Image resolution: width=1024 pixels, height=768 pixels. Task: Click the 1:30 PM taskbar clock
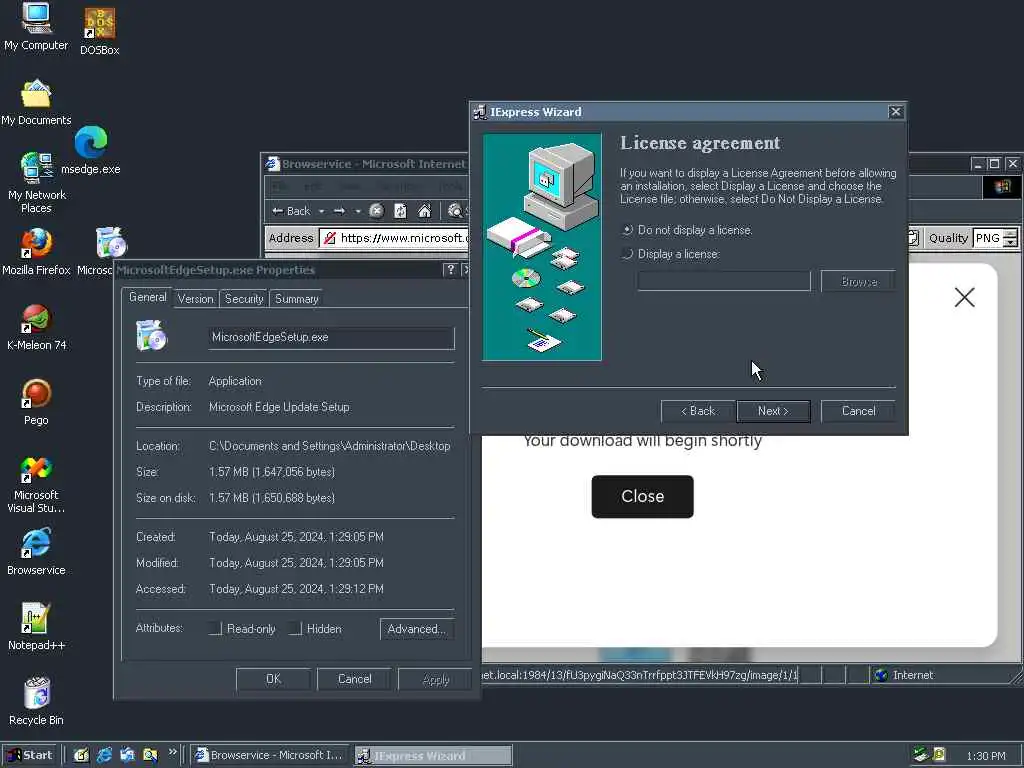[x=986, y=756]
